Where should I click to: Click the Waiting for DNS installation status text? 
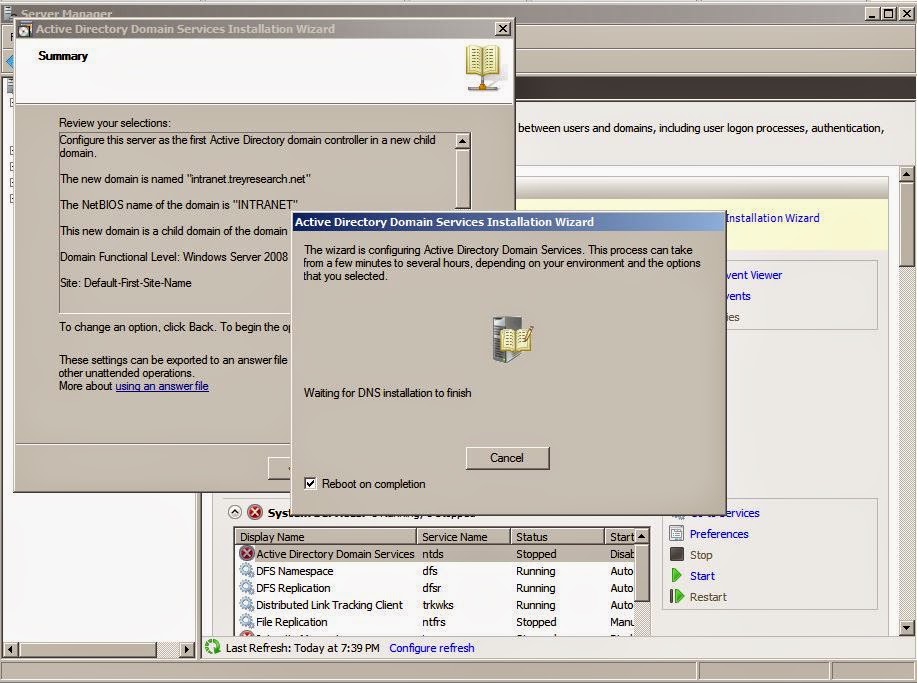(387, 393)
